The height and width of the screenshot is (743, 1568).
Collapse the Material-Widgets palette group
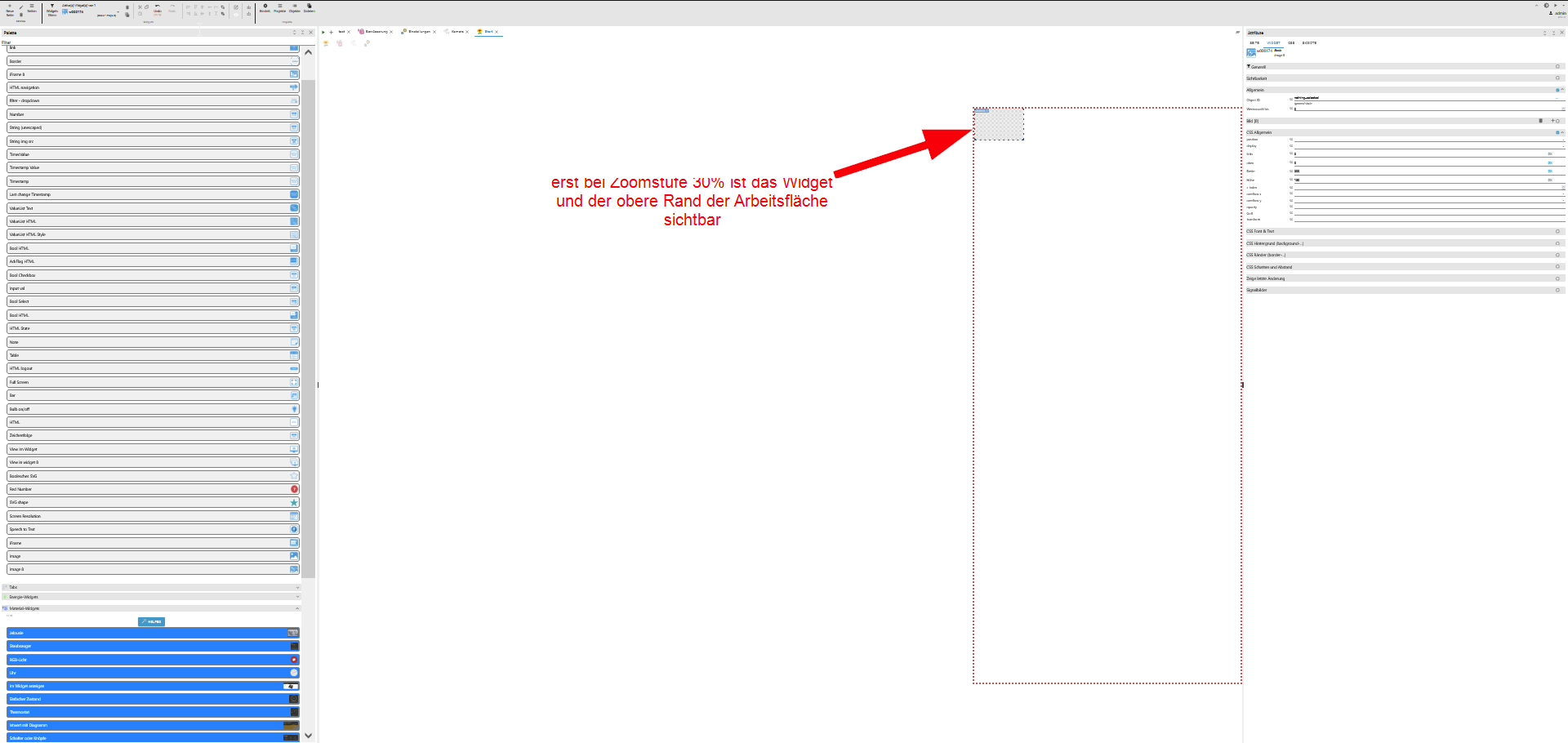(297, 608)
